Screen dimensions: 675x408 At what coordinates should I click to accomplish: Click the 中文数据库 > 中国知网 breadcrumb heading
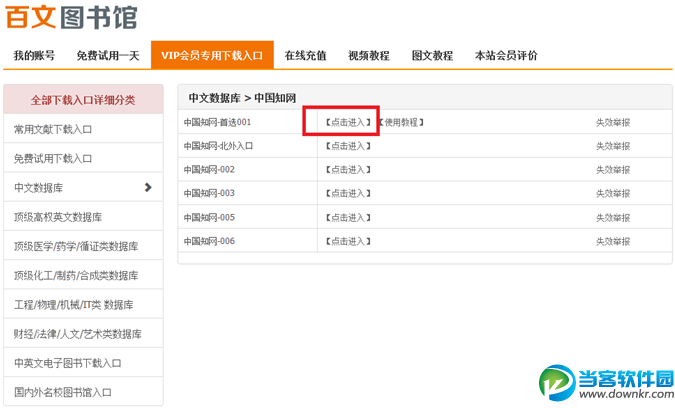point(242,98)
